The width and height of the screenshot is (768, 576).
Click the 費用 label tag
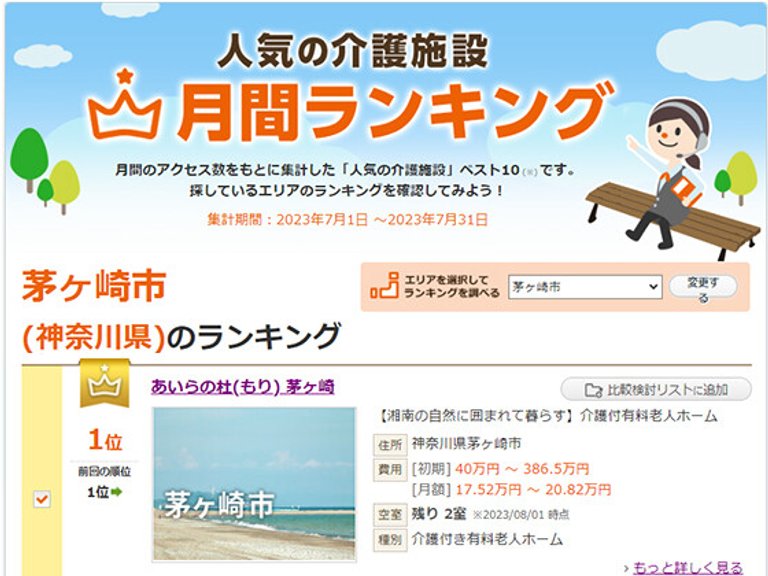pyautogui.click(x=390, y=470)
